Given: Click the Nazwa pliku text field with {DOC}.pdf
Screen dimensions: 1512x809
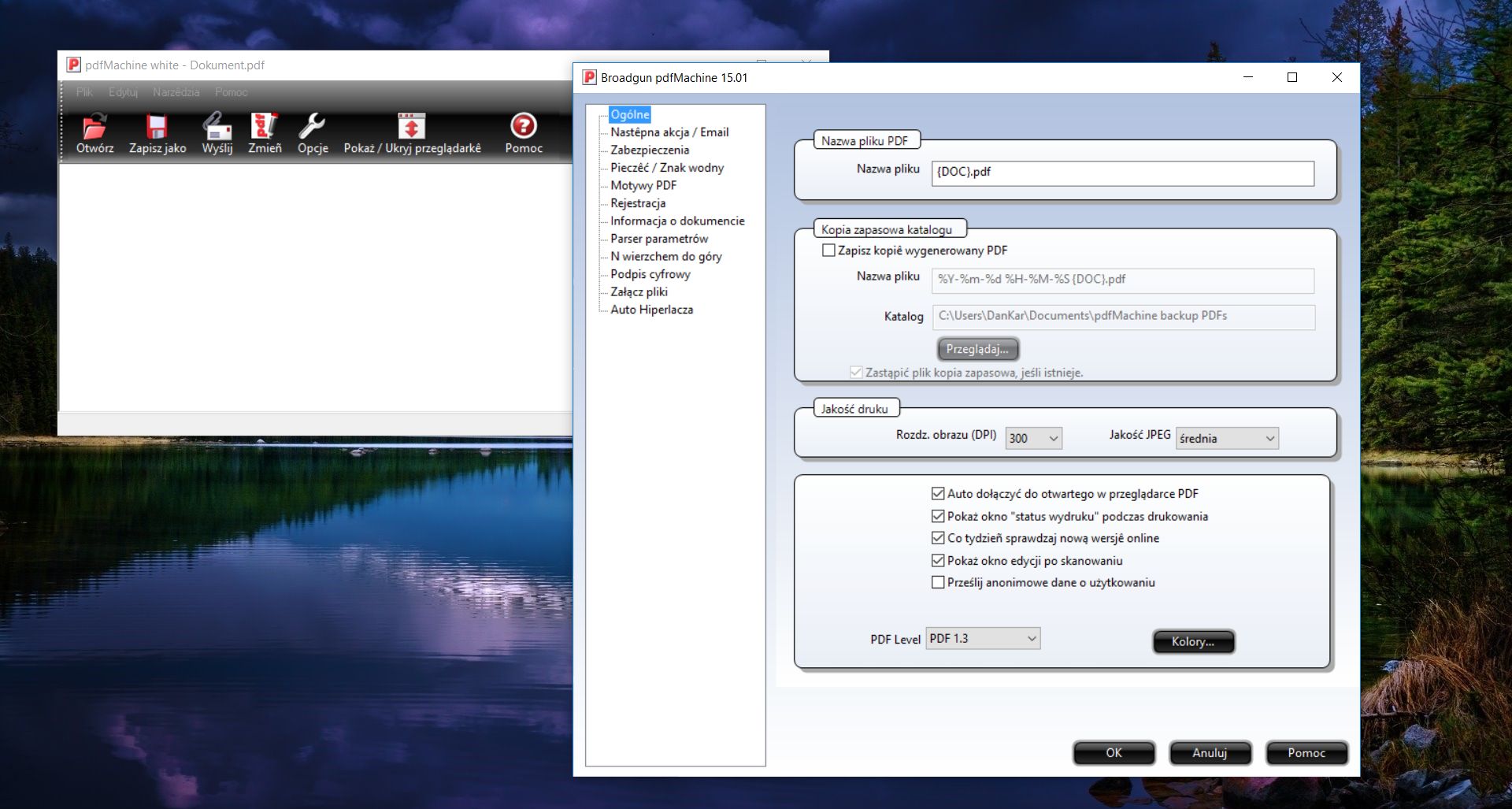Looking at the screenshot, I should click(x=1121, y=173).
